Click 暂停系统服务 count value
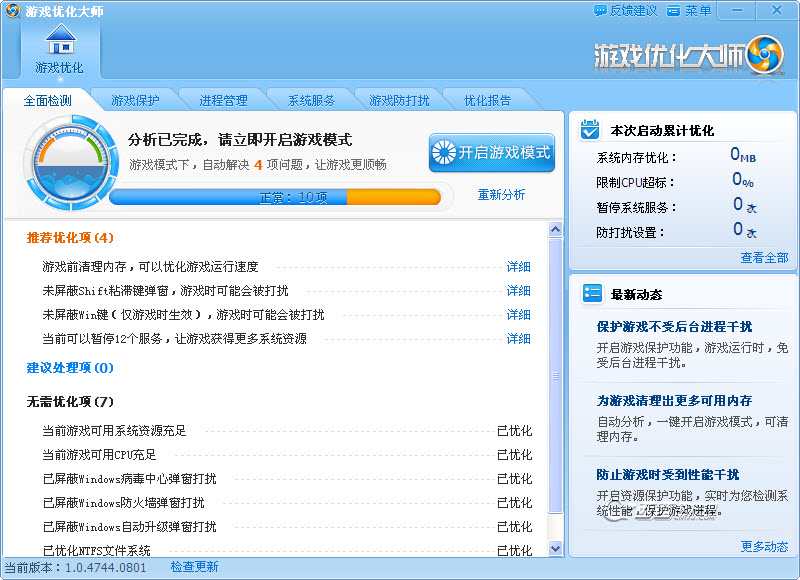800x580 pixels. (745, 205)
